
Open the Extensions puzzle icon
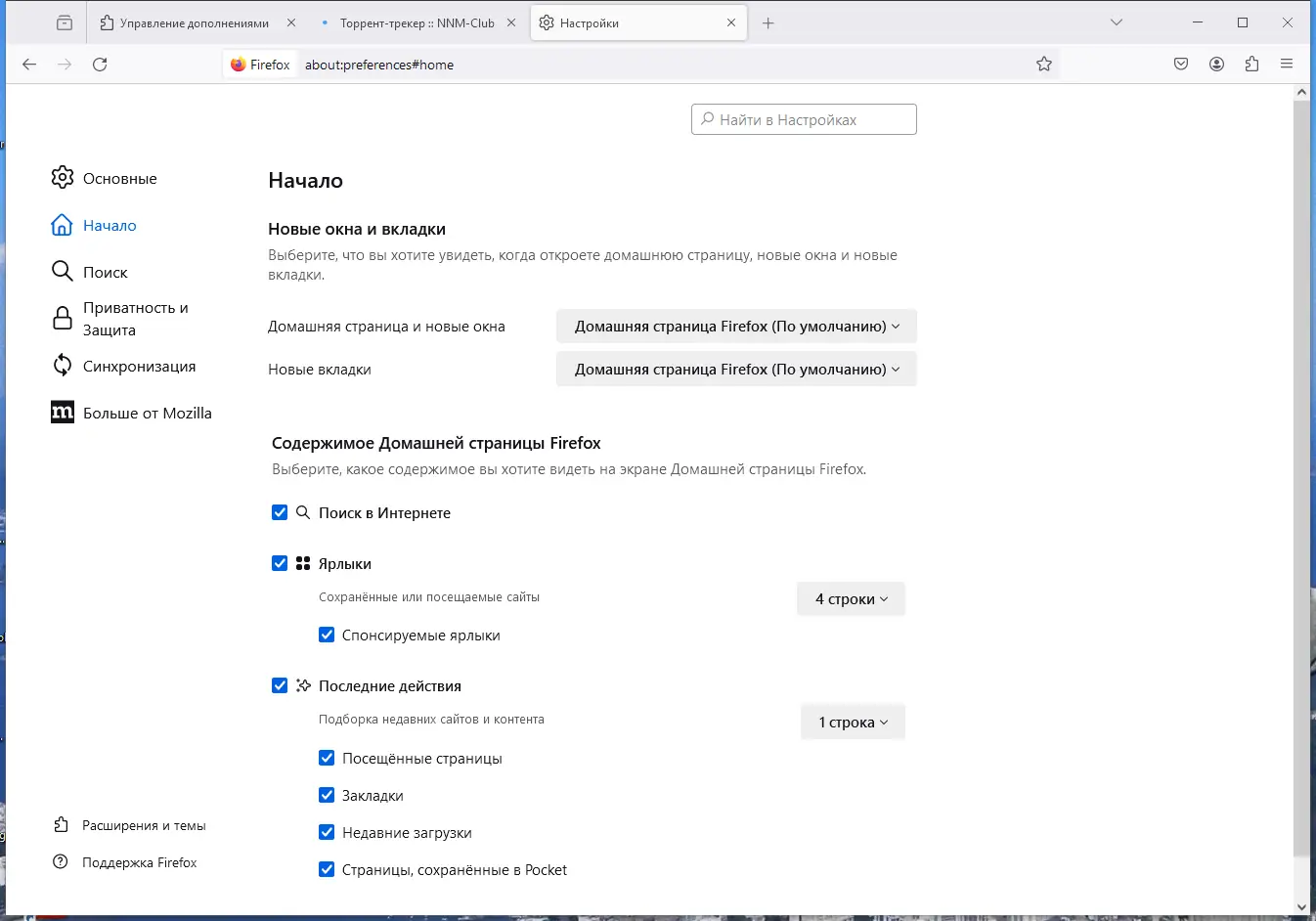[x=1251, y=65]
